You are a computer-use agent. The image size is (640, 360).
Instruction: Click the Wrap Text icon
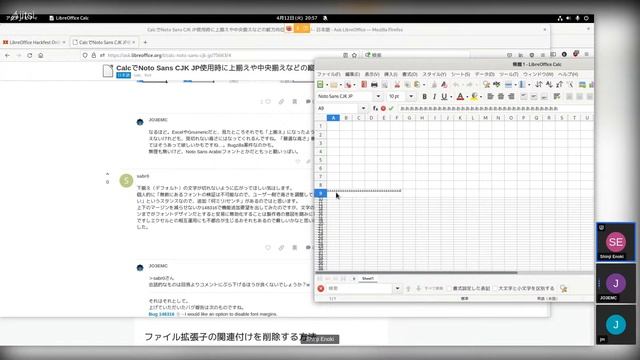556,97
